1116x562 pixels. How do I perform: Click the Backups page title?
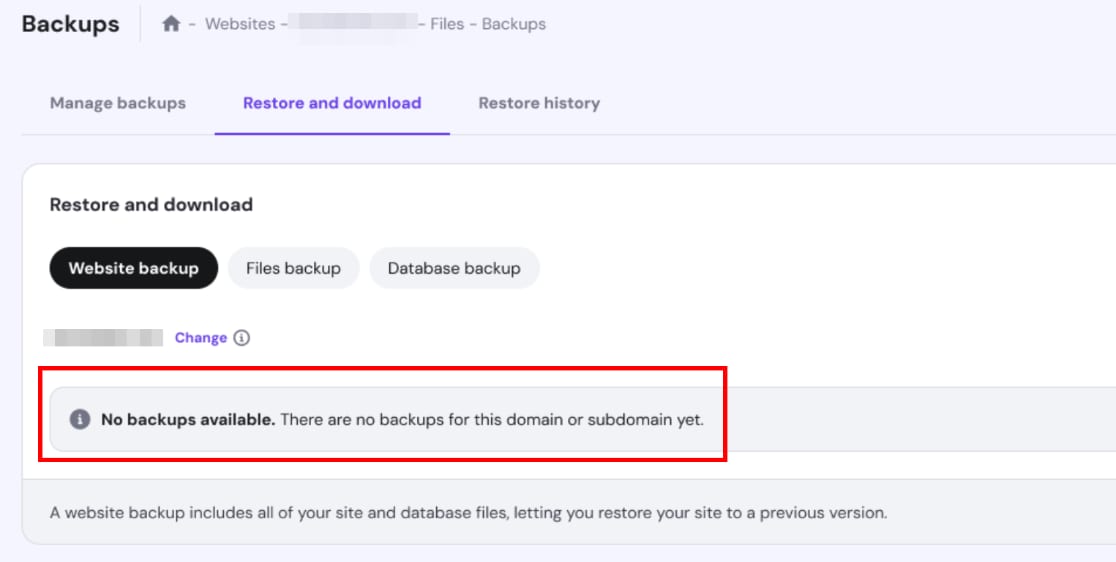70,24
